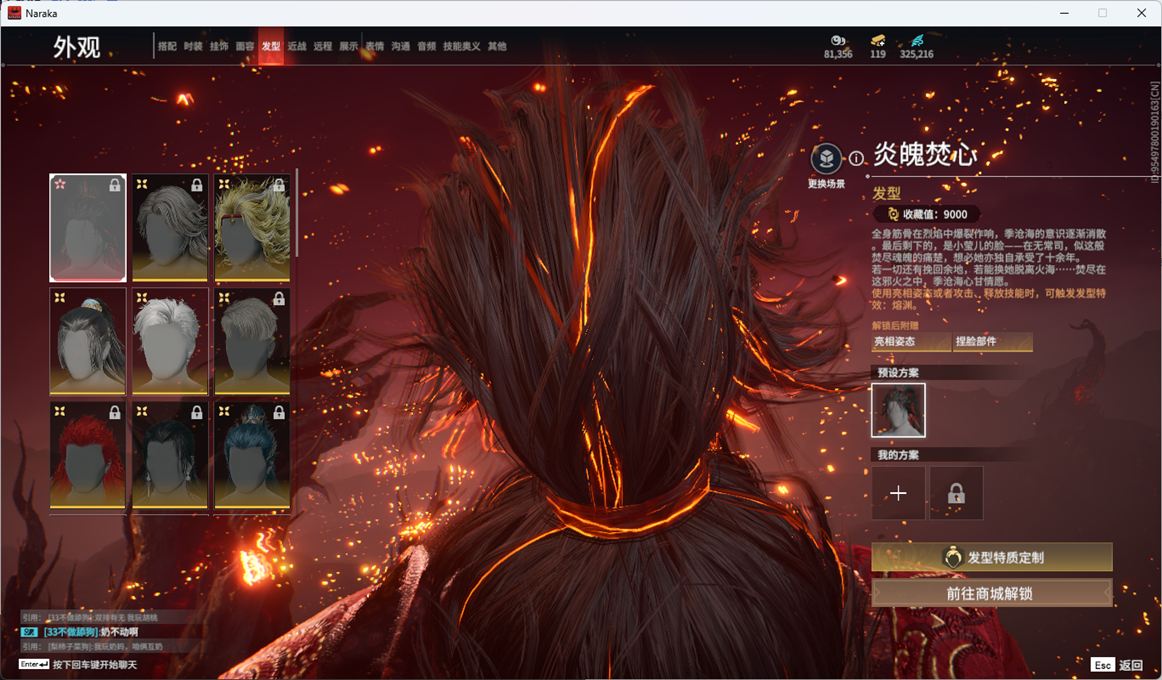Viewport: 1162px width, 680px height.
Task: Click the locked scheme slot under 我的方案
Action: (x=957, y=493)
